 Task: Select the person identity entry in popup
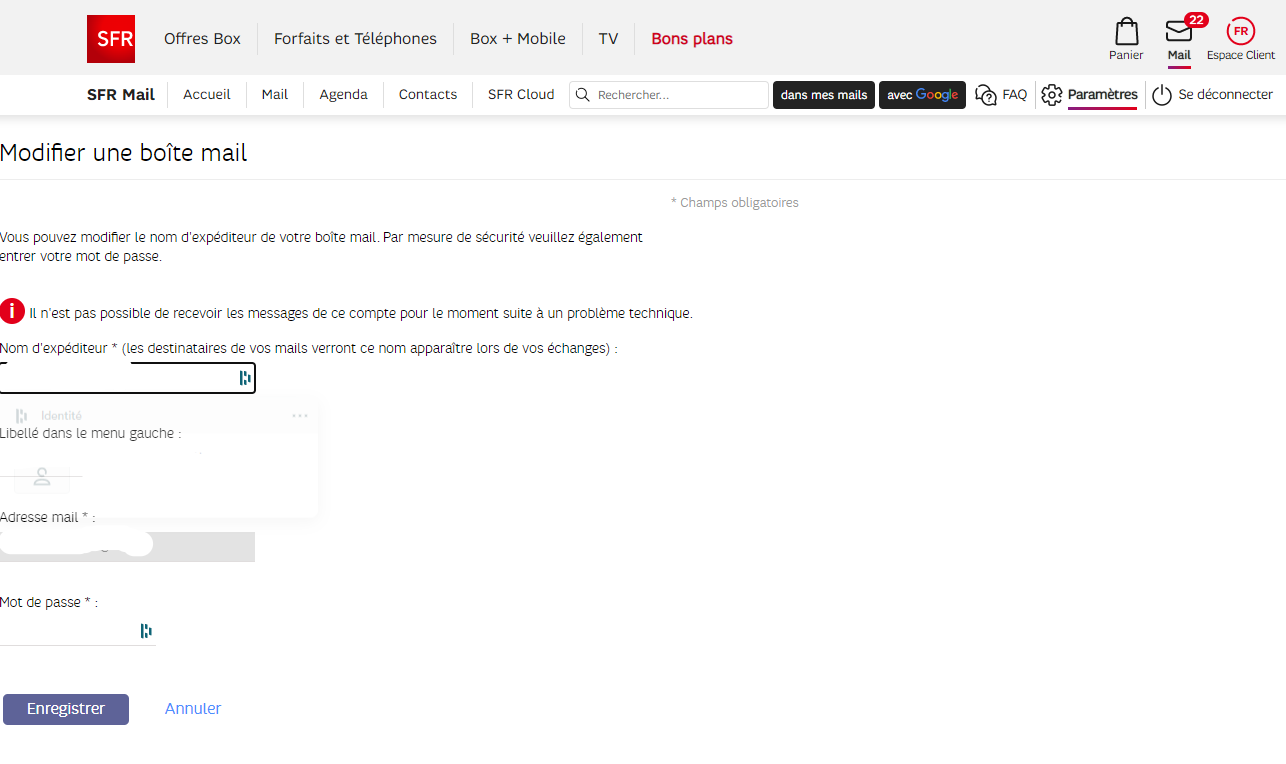42,477
